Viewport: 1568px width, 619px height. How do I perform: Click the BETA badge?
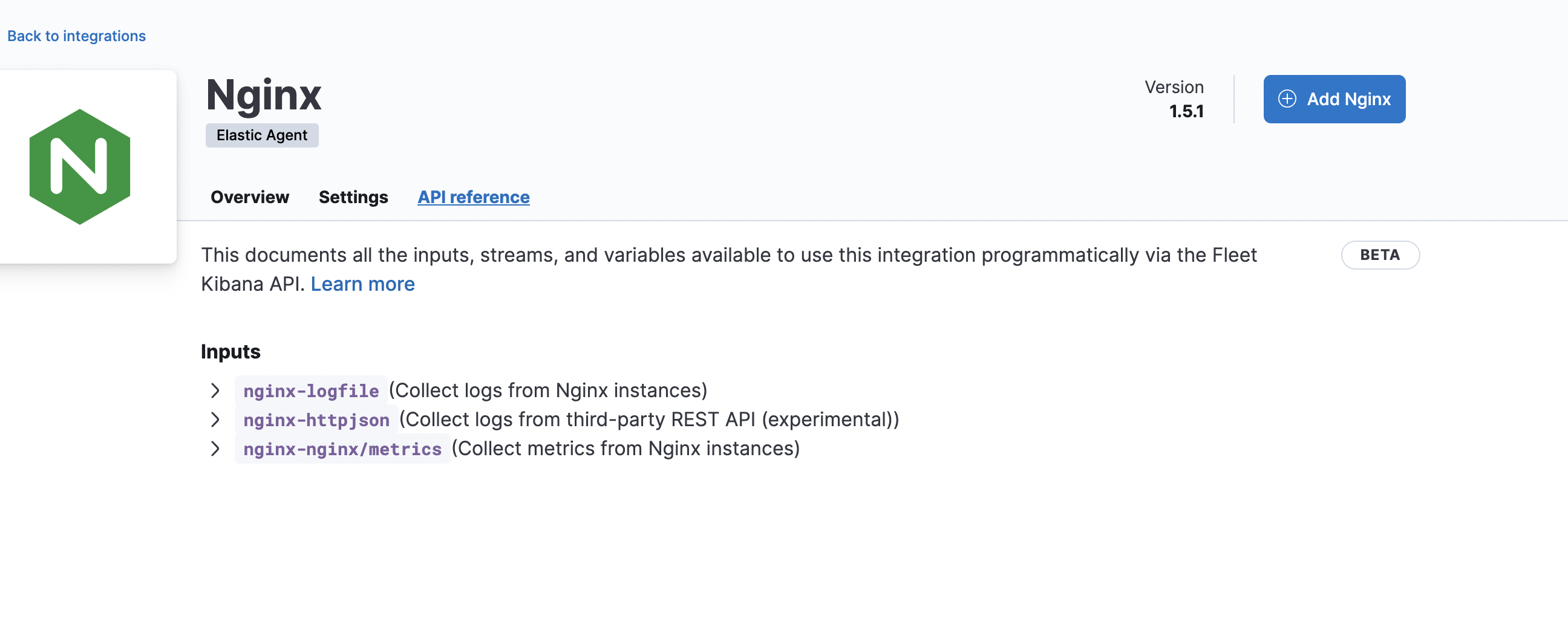point(1380,254)
